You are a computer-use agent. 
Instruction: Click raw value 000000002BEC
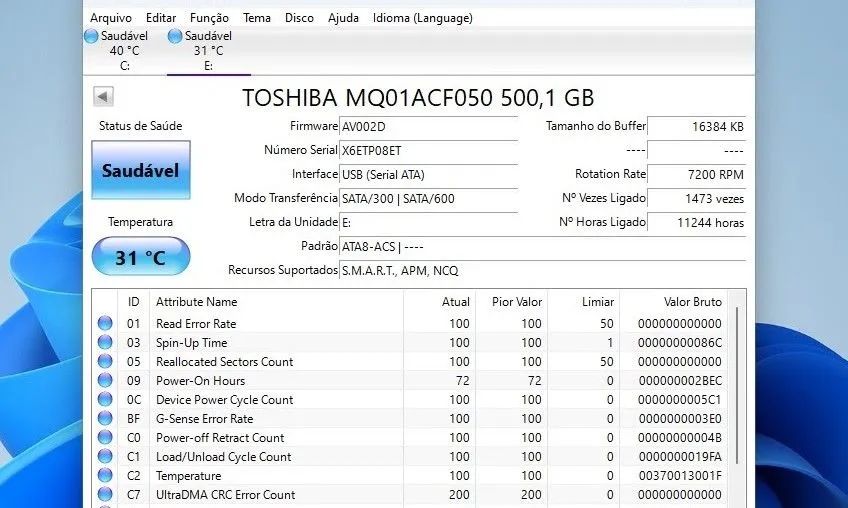(680, 380)
